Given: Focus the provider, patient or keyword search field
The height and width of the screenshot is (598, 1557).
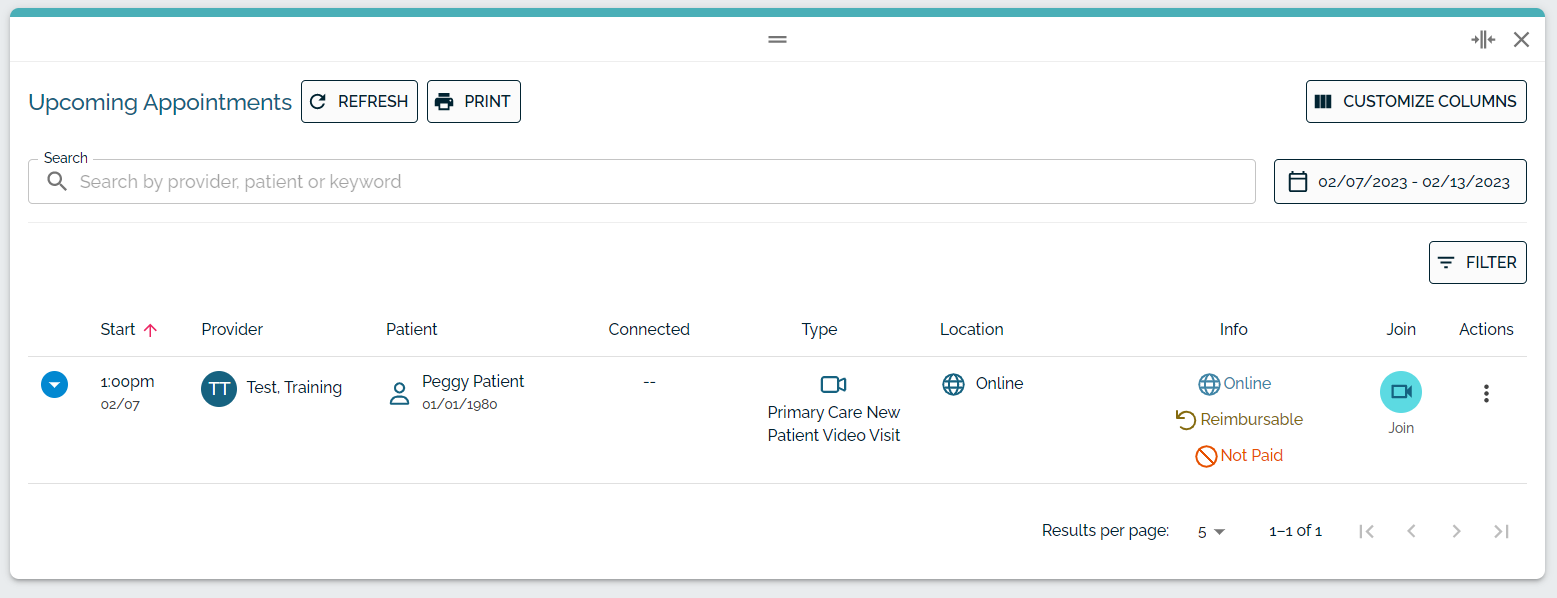Looking at the screenshot, I should (x=642, y=182).
